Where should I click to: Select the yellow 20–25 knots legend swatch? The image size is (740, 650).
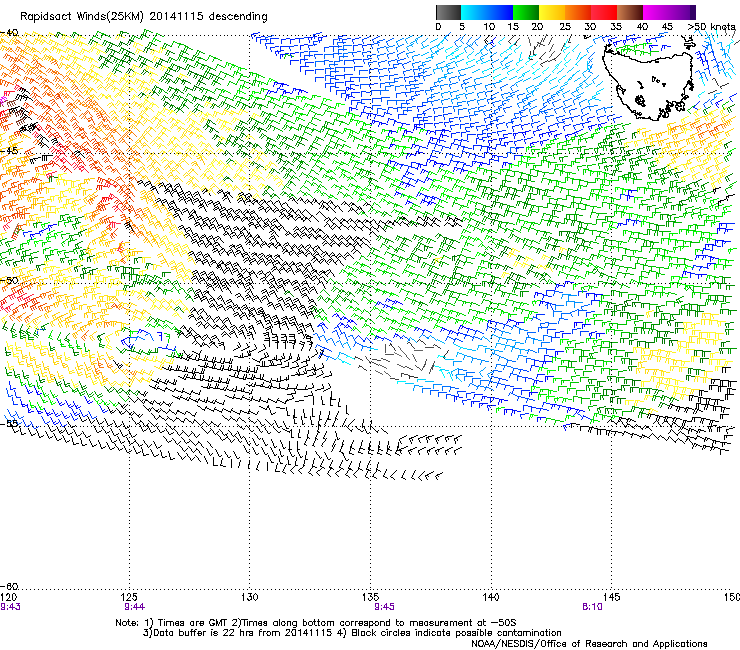point(552,12)
